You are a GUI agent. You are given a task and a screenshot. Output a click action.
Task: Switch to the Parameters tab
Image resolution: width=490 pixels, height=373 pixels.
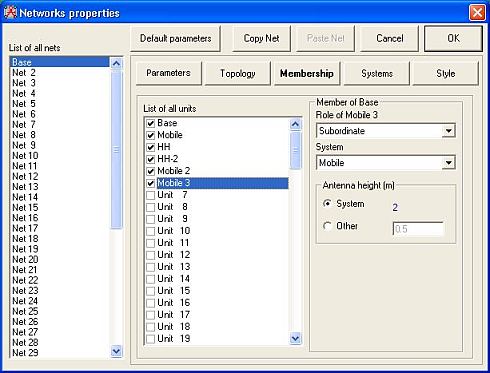pyautogui.click(x=169, y=73)
